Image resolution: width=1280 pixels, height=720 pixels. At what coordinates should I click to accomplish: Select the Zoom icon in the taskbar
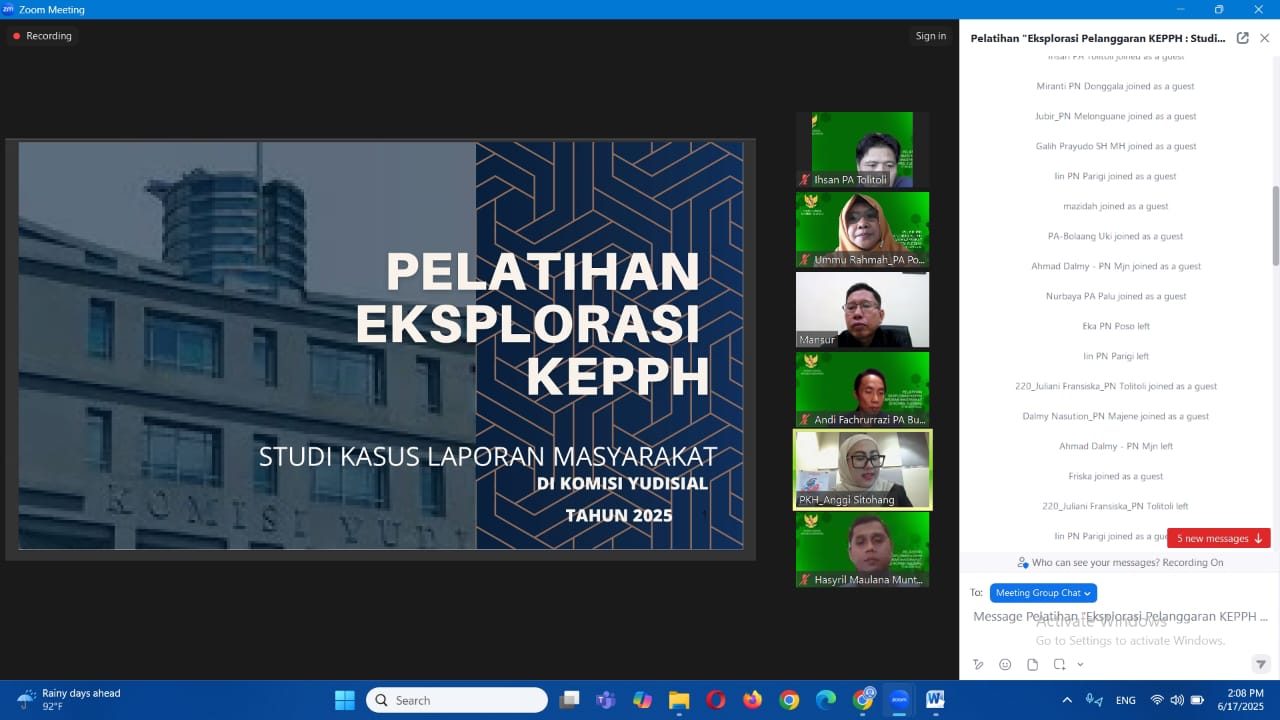899,699
